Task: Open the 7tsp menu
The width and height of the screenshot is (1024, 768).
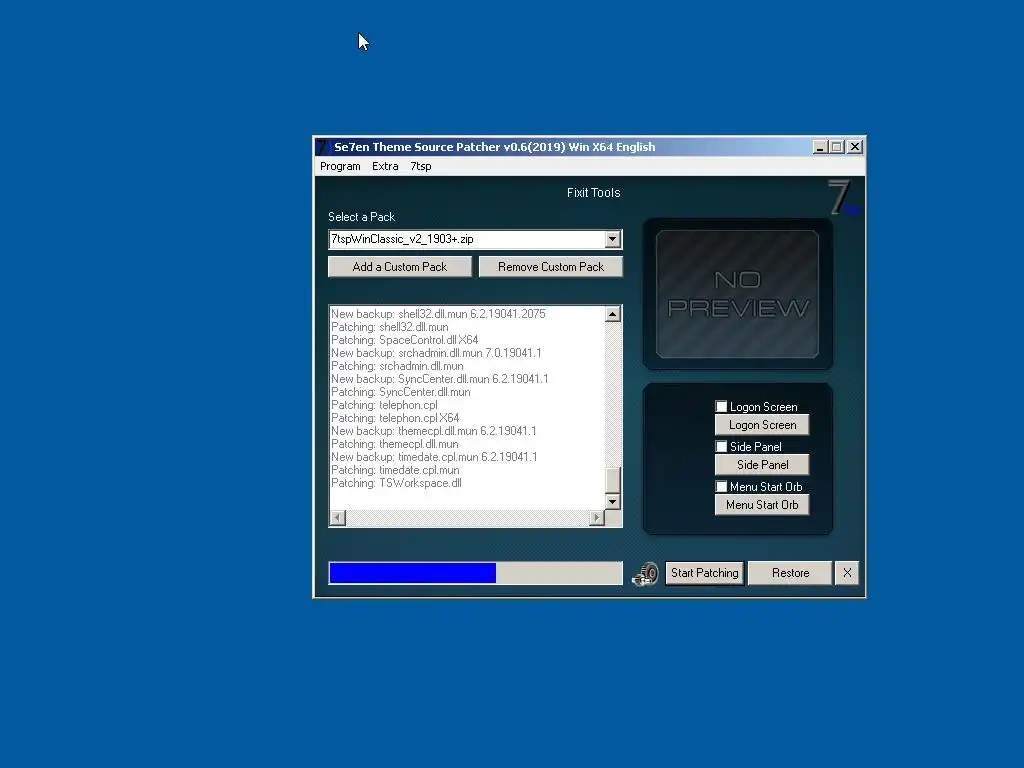Action: click(x=421, y=166)
